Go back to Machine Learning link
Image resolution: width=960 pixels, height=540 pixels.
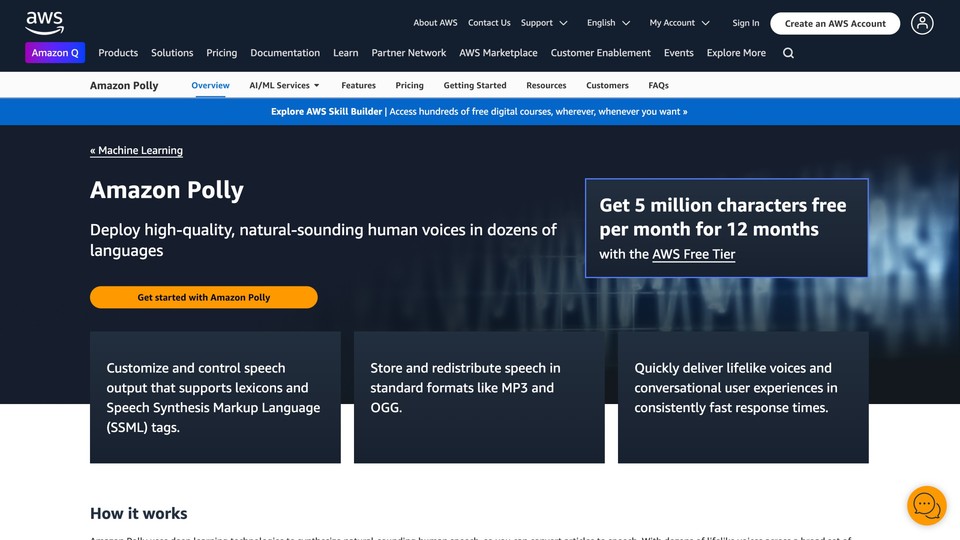tap(136, 151)
